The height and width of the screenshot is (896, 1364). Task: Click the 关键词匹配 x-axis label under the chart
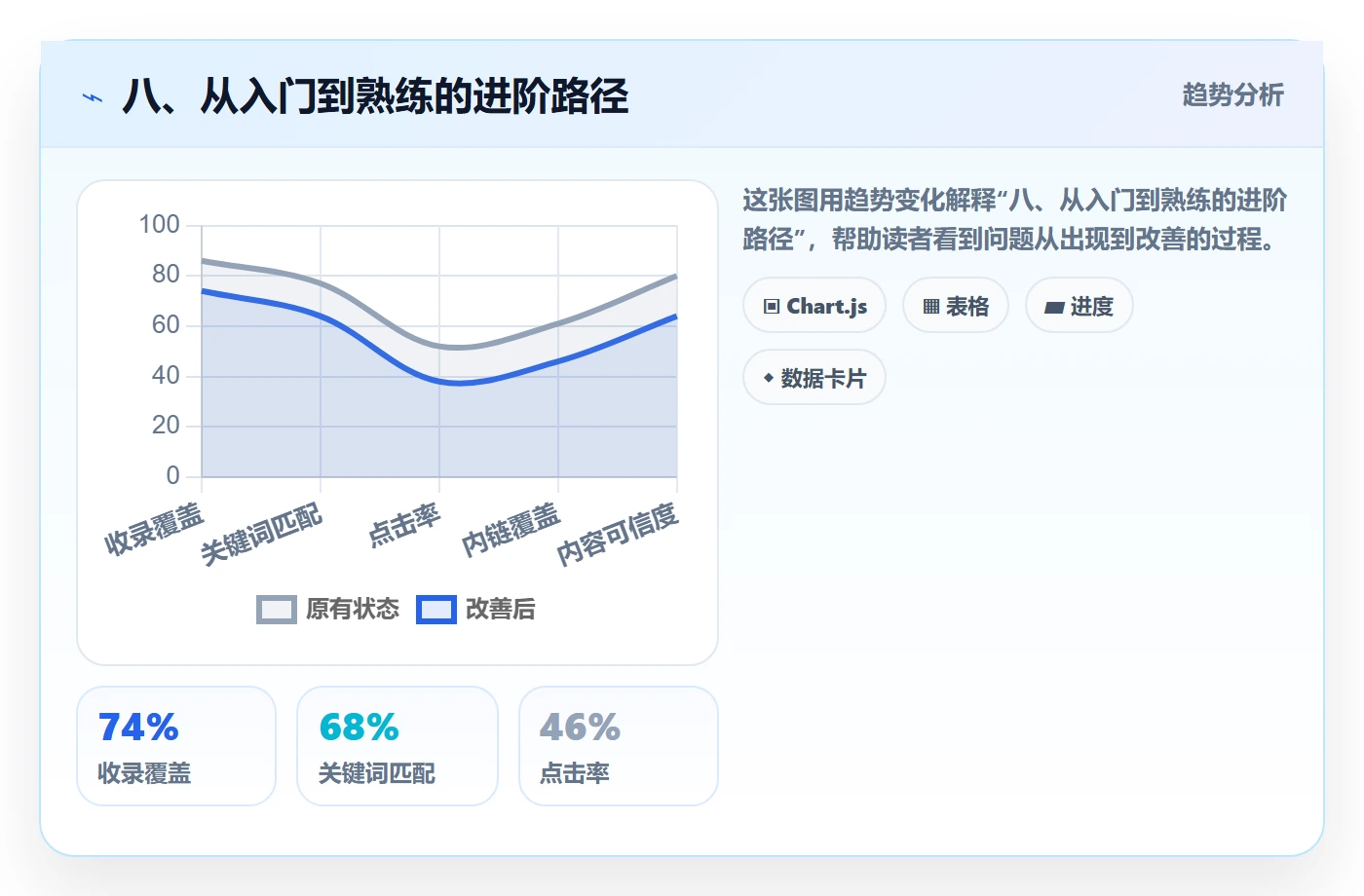[261, 534]
